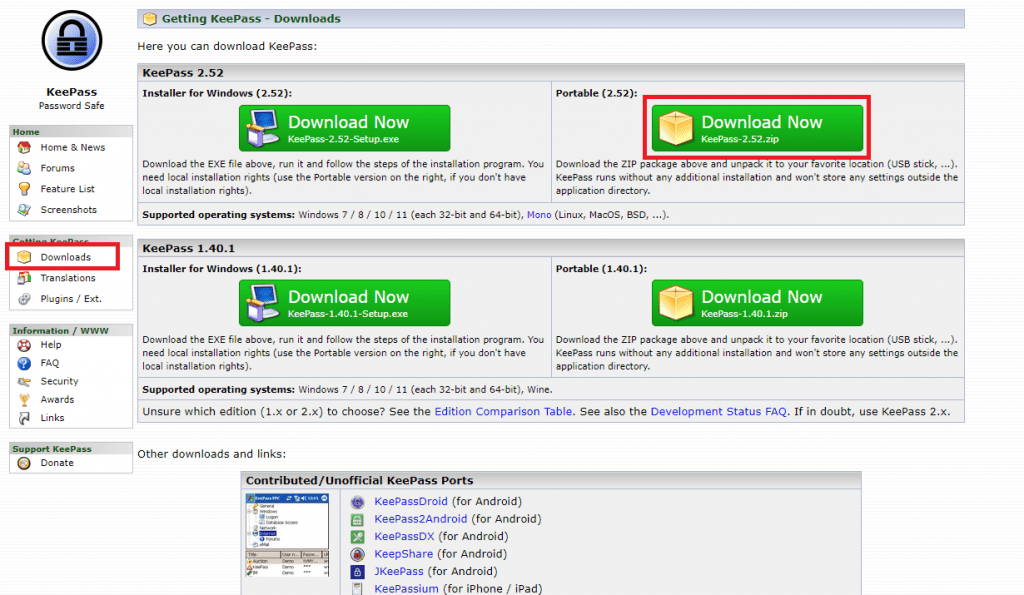
Task: Click the Home & News house icon
Action: [x=24, y=147]
